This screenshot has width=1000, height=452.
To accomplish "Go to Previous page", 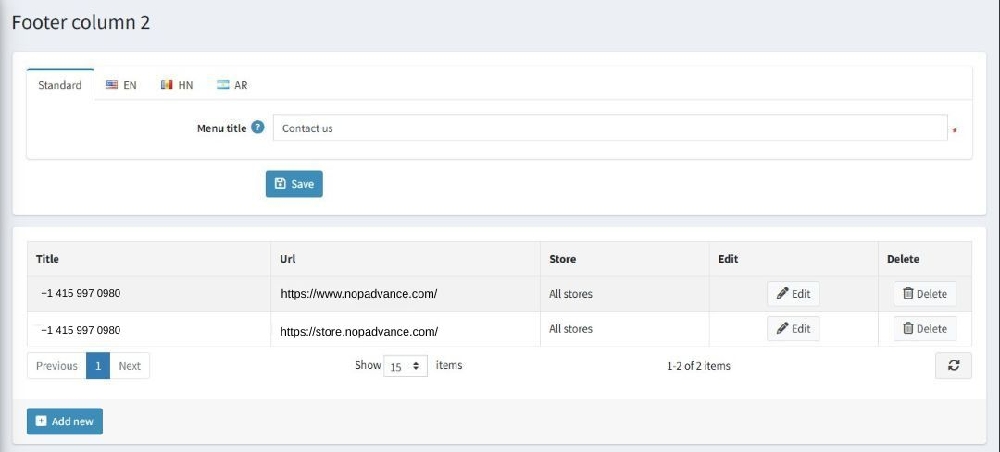I will pyautogui.click(x=57, y=366).
